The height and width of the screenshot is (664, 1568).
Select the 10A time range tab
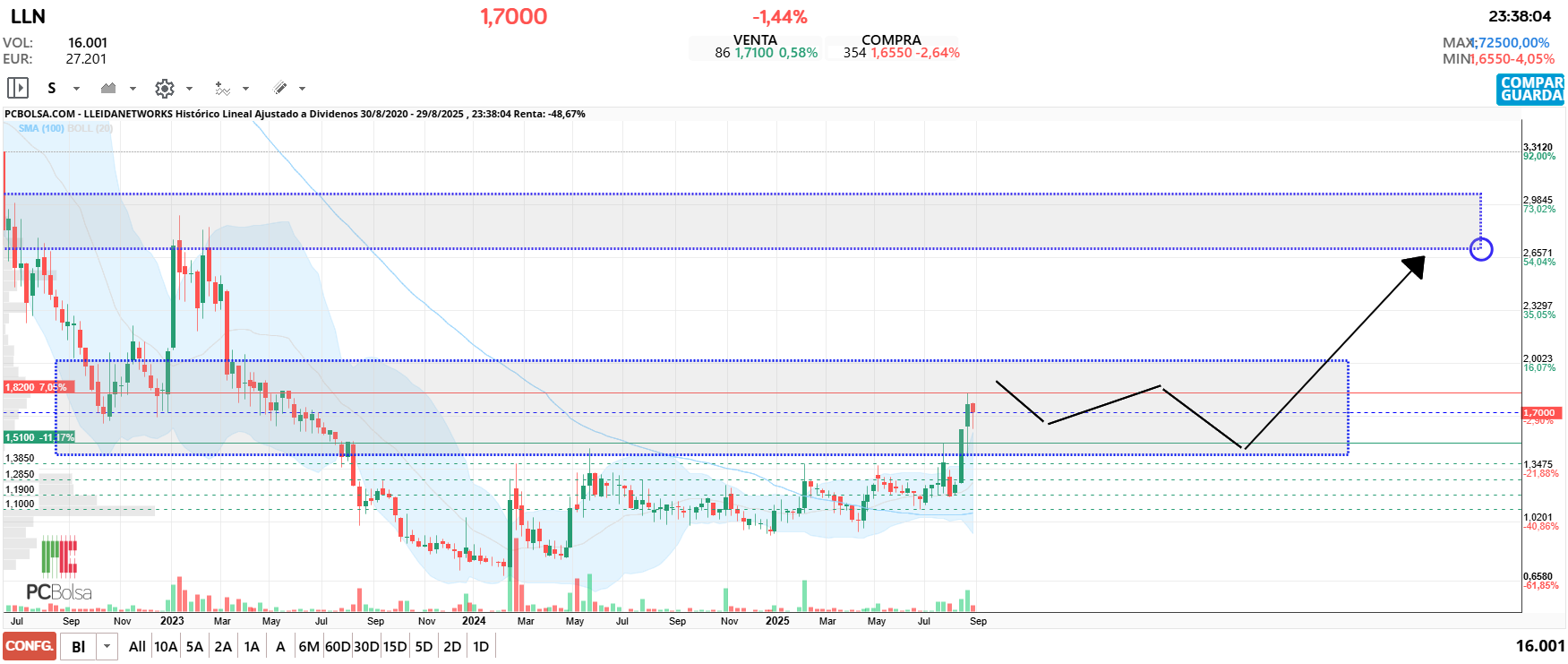tap(166, 646)
